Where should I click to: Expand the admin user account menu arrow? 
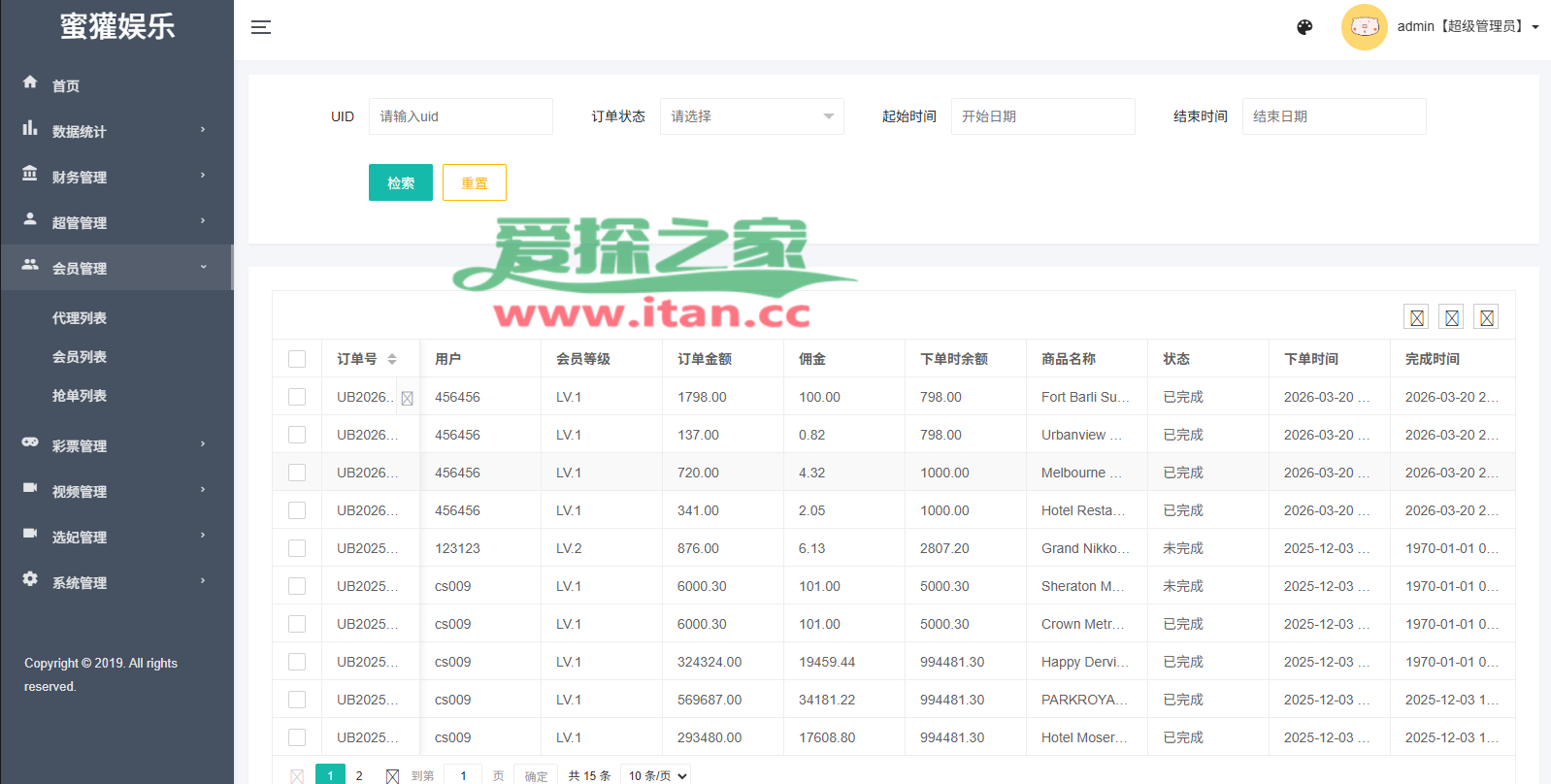click(1535, 27)
